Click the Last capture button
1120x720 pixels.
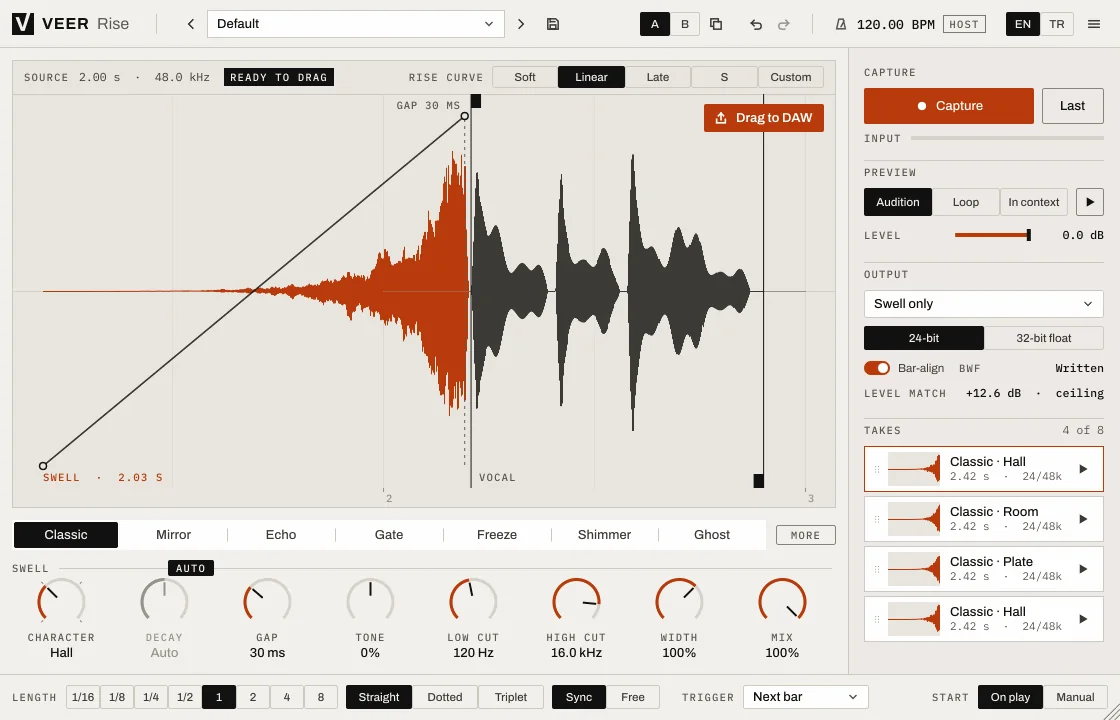click(x=1072, y=106)
